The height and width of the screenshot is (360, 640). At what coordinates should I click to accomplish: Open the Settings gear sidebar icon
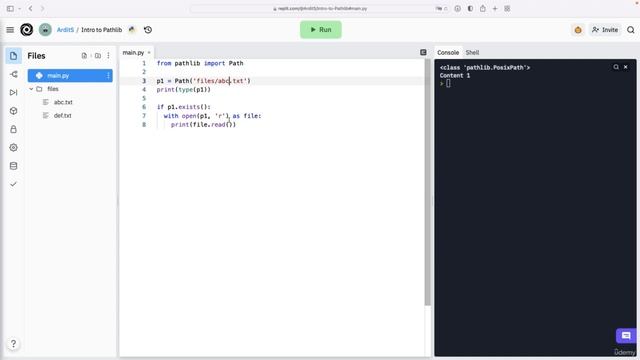13,148
